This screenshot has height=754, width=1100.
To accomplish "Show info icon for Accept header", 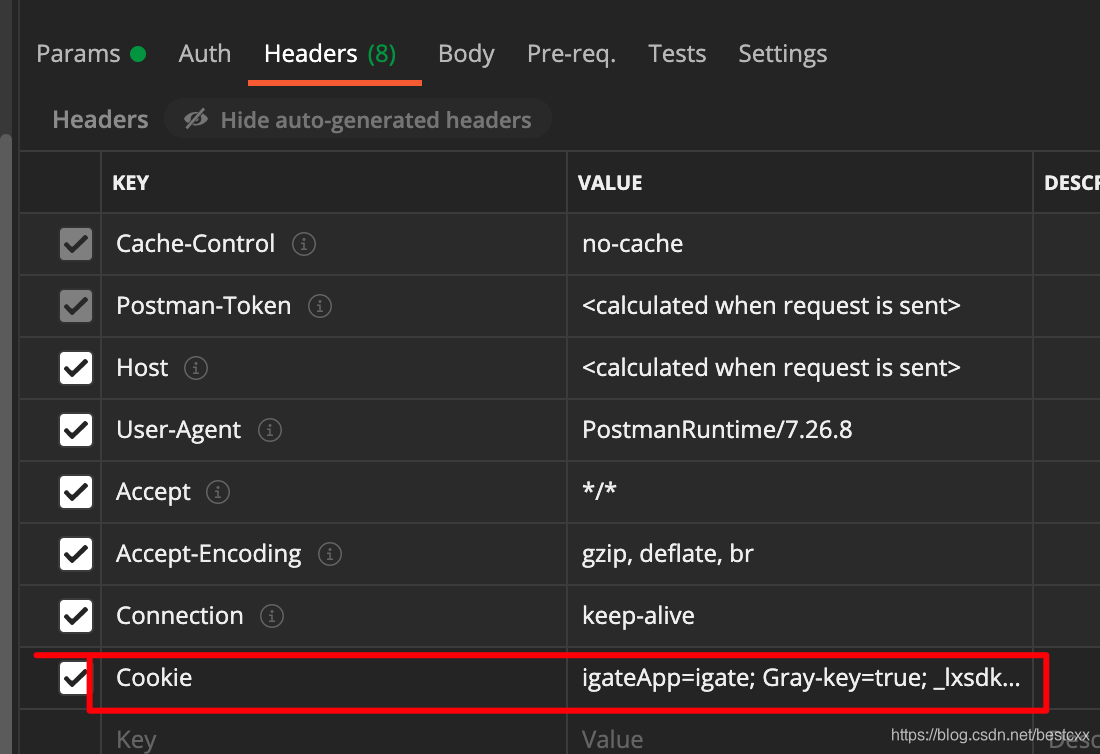I will (218, 492).
